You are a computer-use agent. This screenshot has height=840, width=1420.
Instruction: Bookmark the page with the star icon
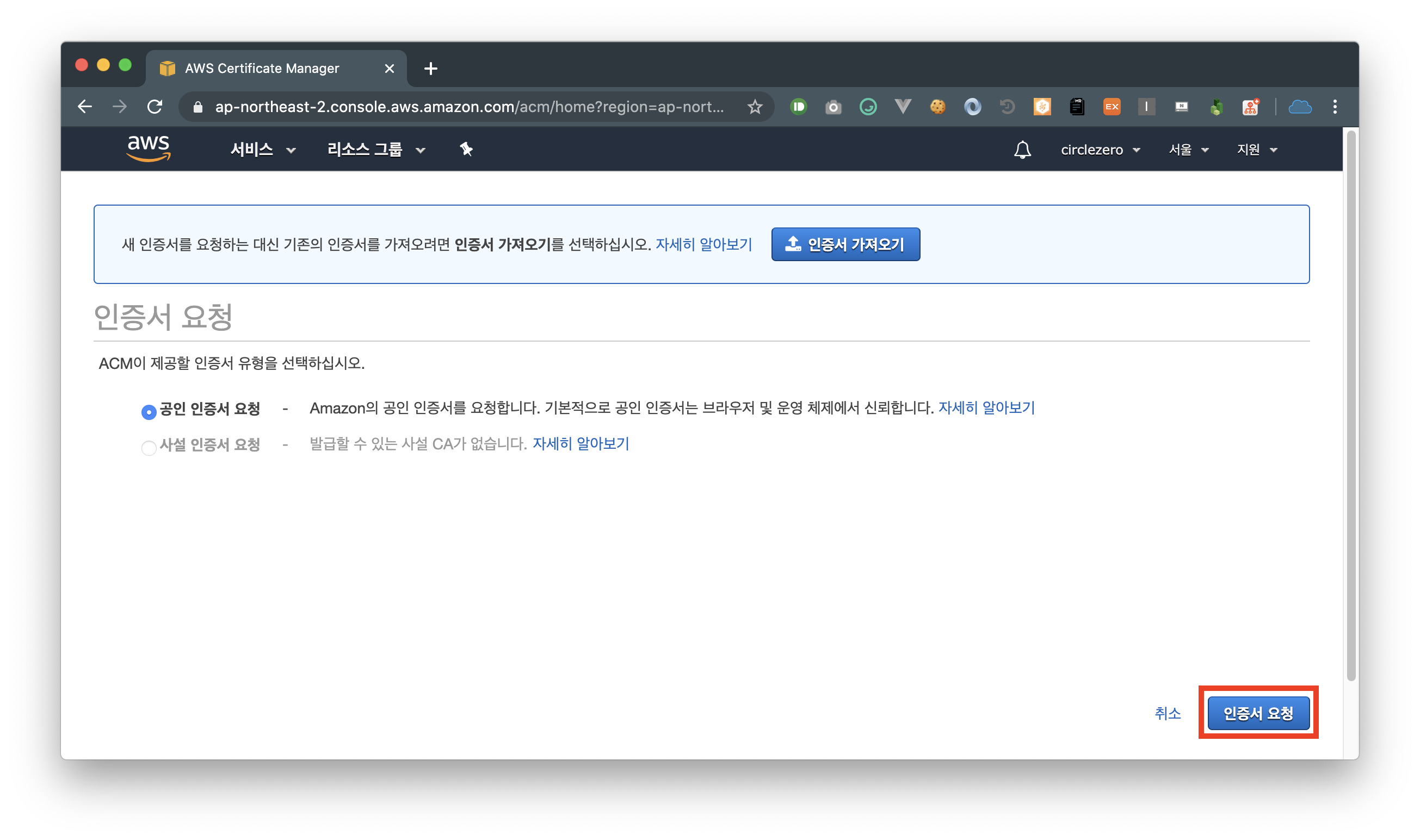(755, 107)
